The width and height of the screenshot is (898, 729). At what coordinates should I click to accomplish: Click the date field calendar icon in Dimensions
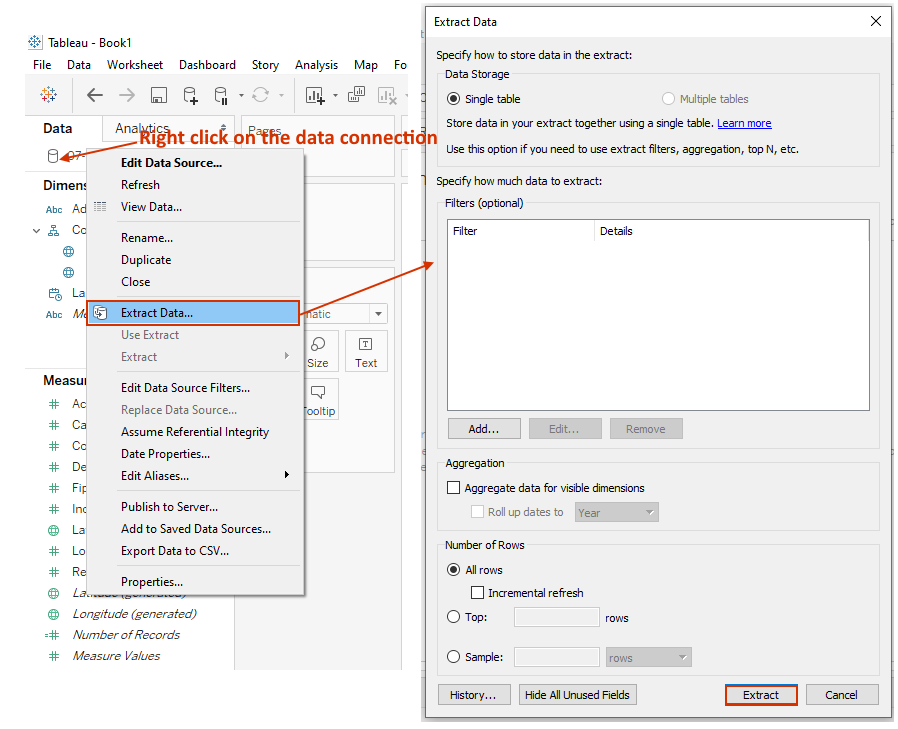click(55, 294)
